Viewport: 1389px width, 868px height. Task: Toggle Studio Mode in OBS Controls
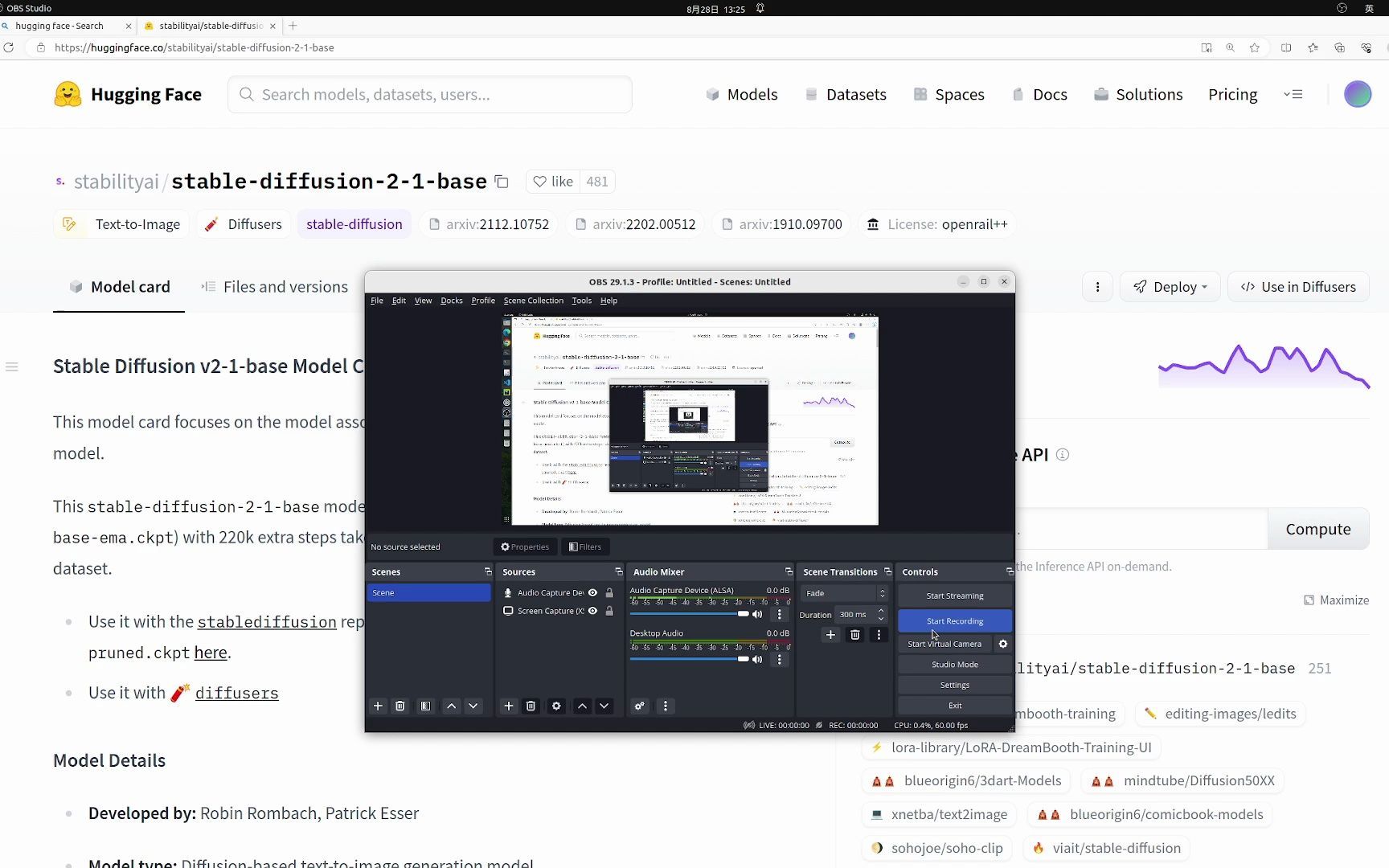click(x=954, y=665)
